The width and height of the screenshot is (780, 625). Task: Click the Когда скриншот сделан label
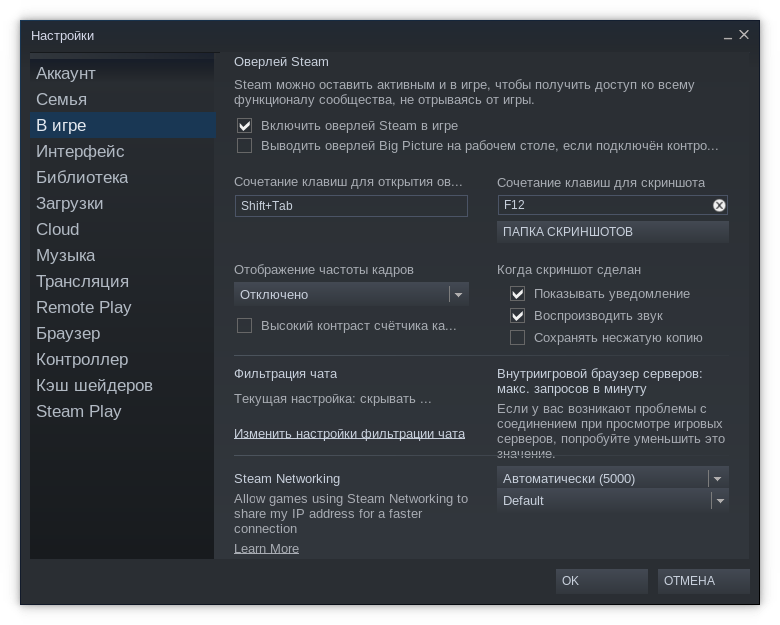click(x=569, y=270)
